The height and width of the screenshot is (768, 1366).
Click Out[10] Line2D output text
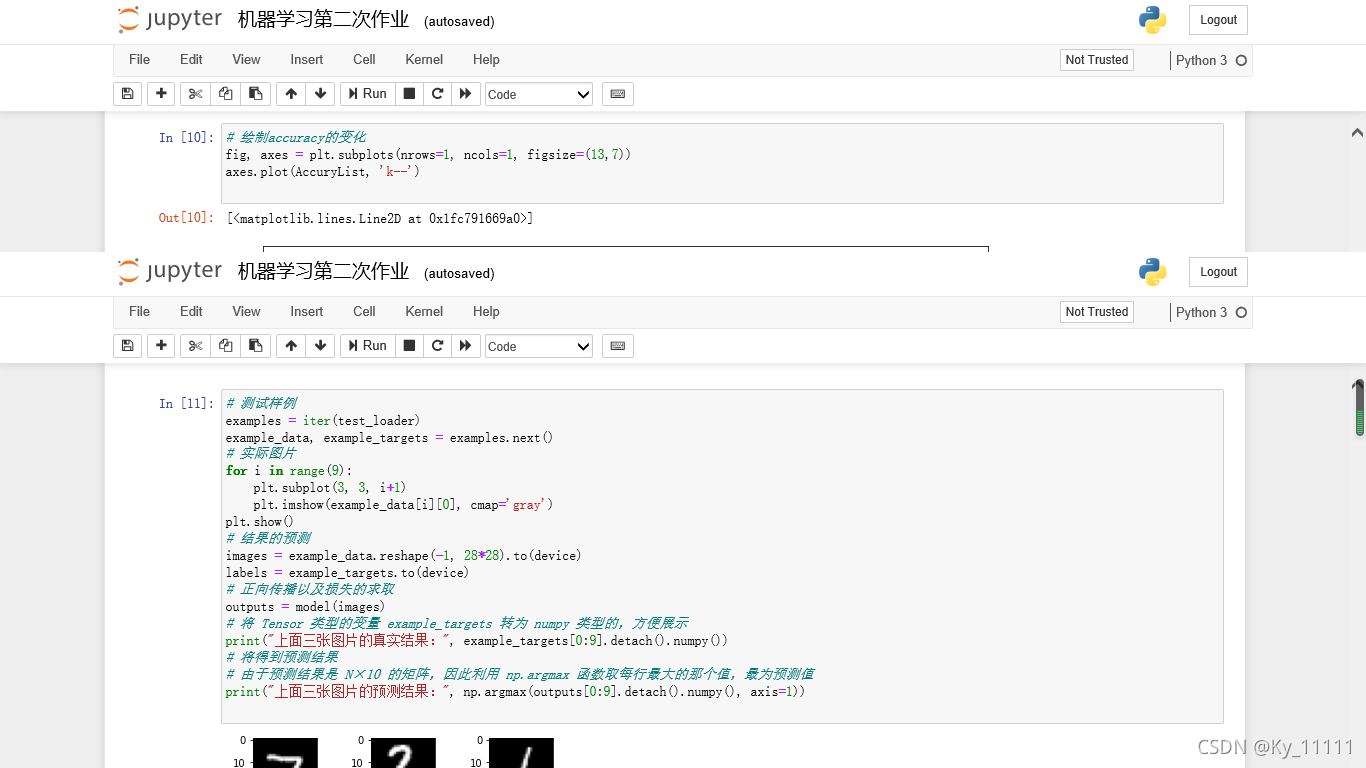tap(380, 218)
